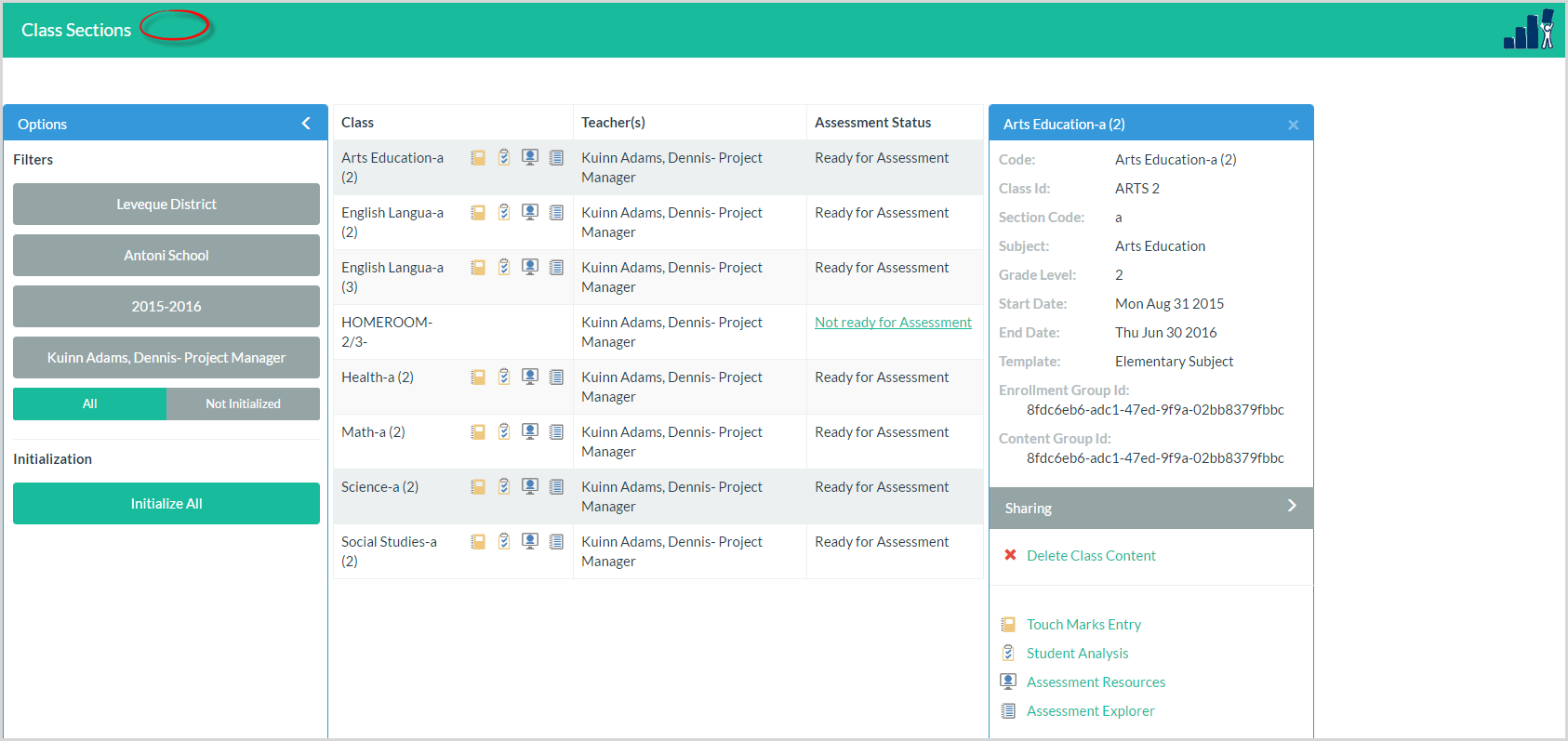Select the HOMEROOM-2/3- class row
The height and width of the screenshot is (741, 1568).
[x=387, y=332]
